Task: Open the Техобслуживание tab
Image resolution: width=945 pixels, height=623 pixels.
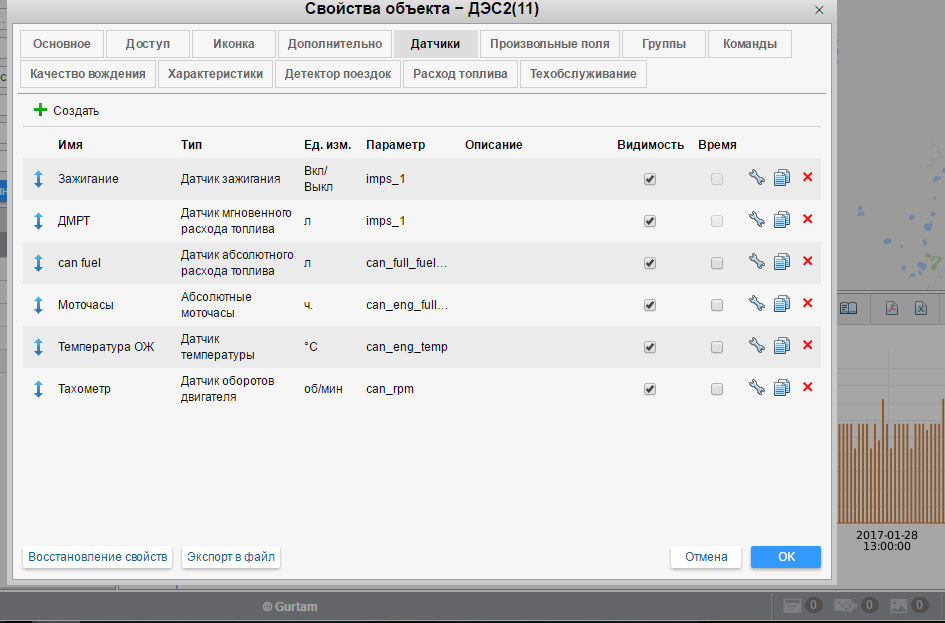Action: coord(583,74)
